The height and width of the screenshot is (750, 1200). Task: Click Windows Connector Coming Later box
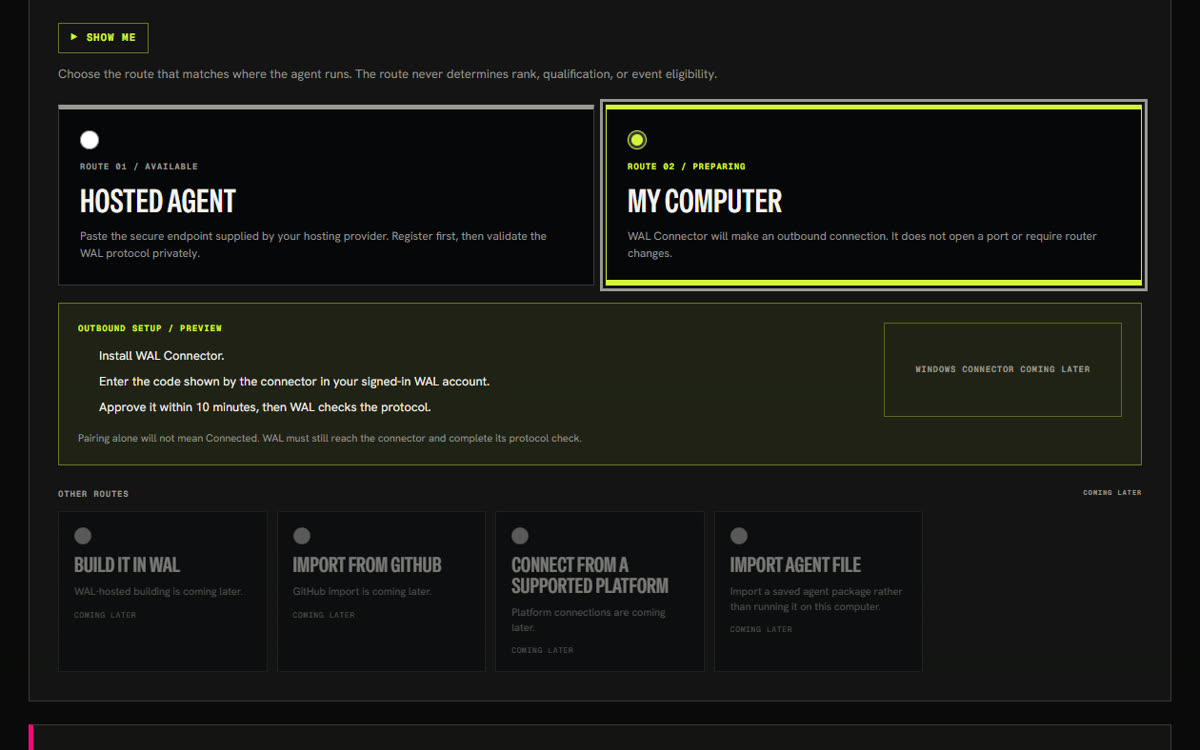(1002, 369)
